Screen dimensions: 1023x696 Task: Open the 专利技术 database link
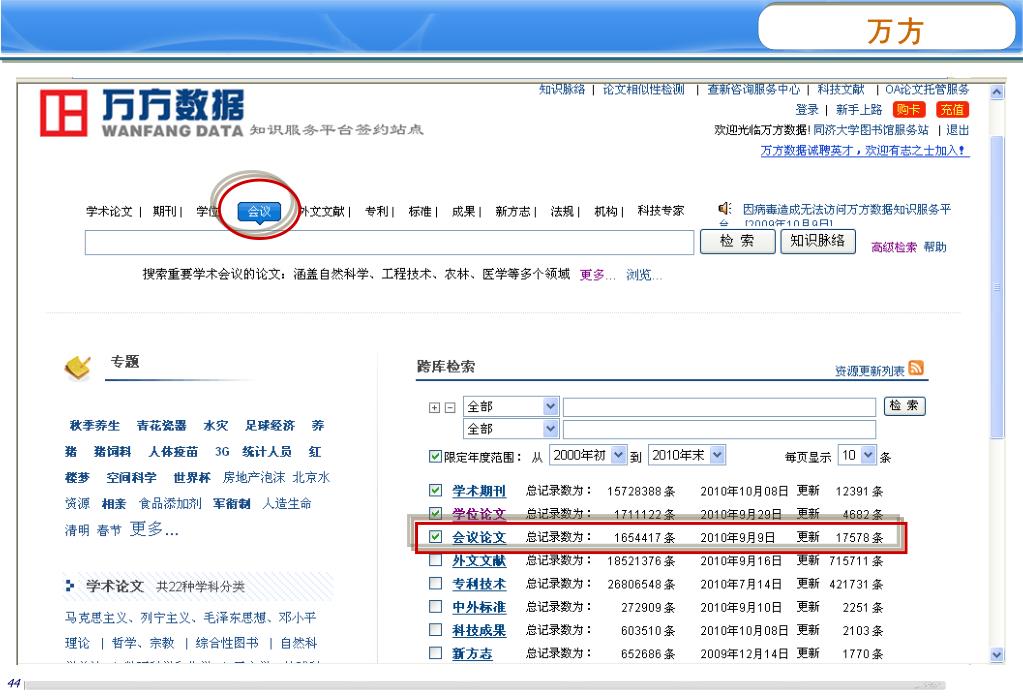coord(479,584)
